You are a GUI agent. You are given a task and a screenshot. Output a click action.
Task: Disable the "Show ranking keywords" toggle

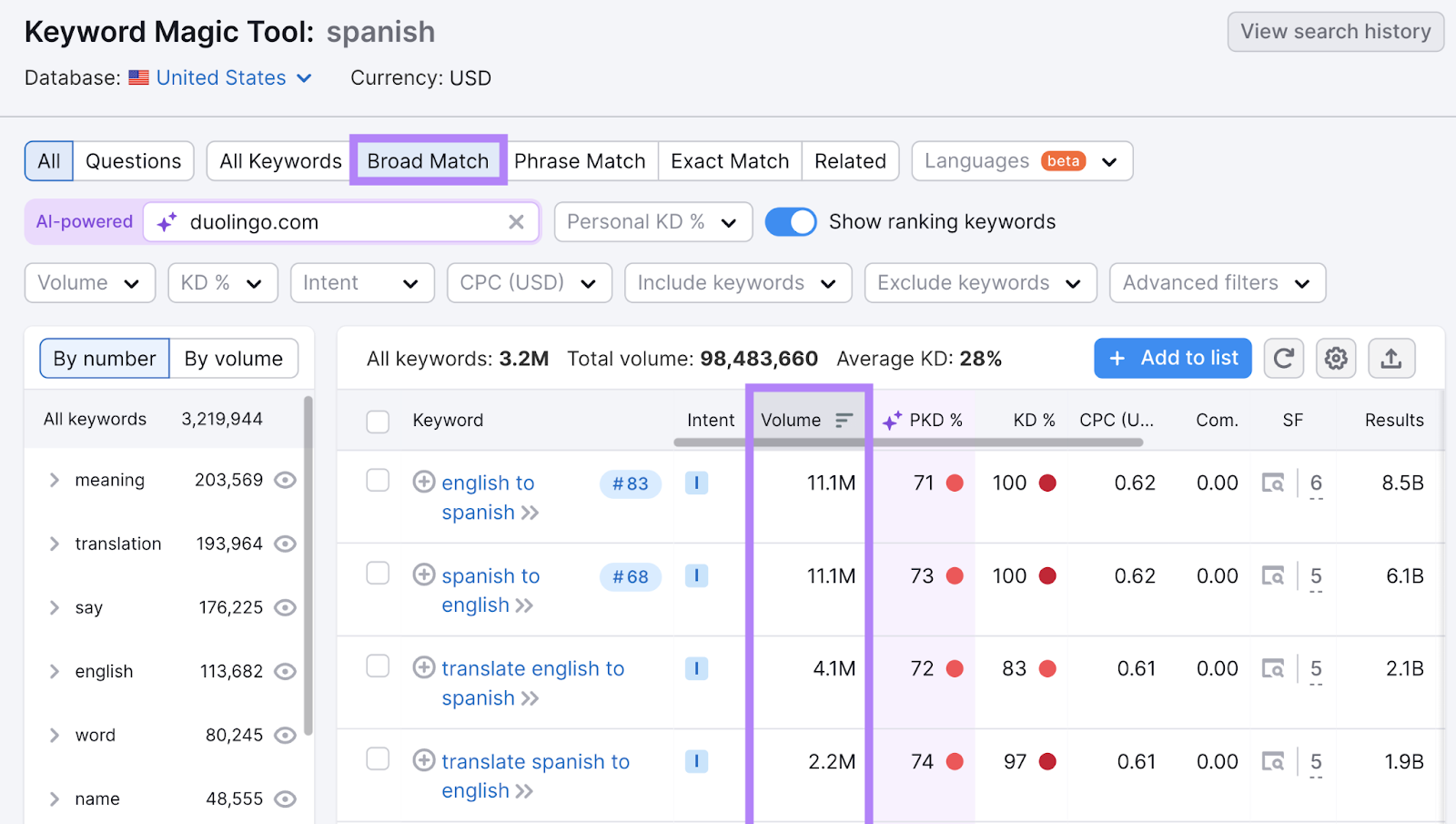coord(791,221)
